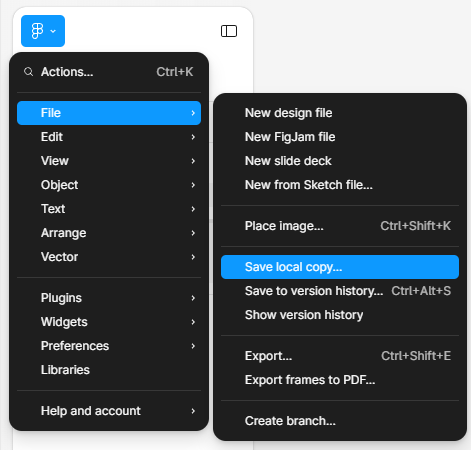
Task: Expand the chevron beside Plugins
Action: pos(193,298)
